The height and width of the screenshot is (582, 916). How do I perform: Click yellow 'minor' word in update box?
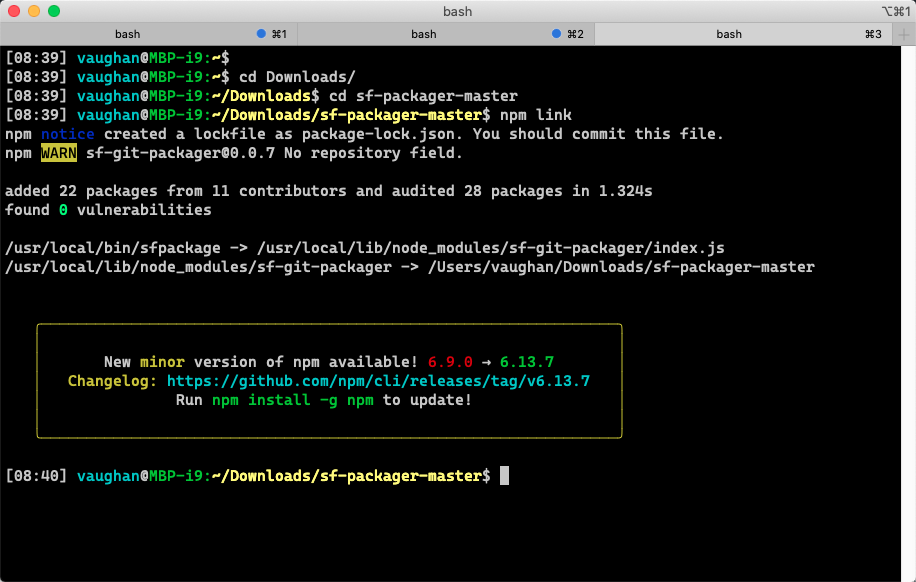click(162, 362)
